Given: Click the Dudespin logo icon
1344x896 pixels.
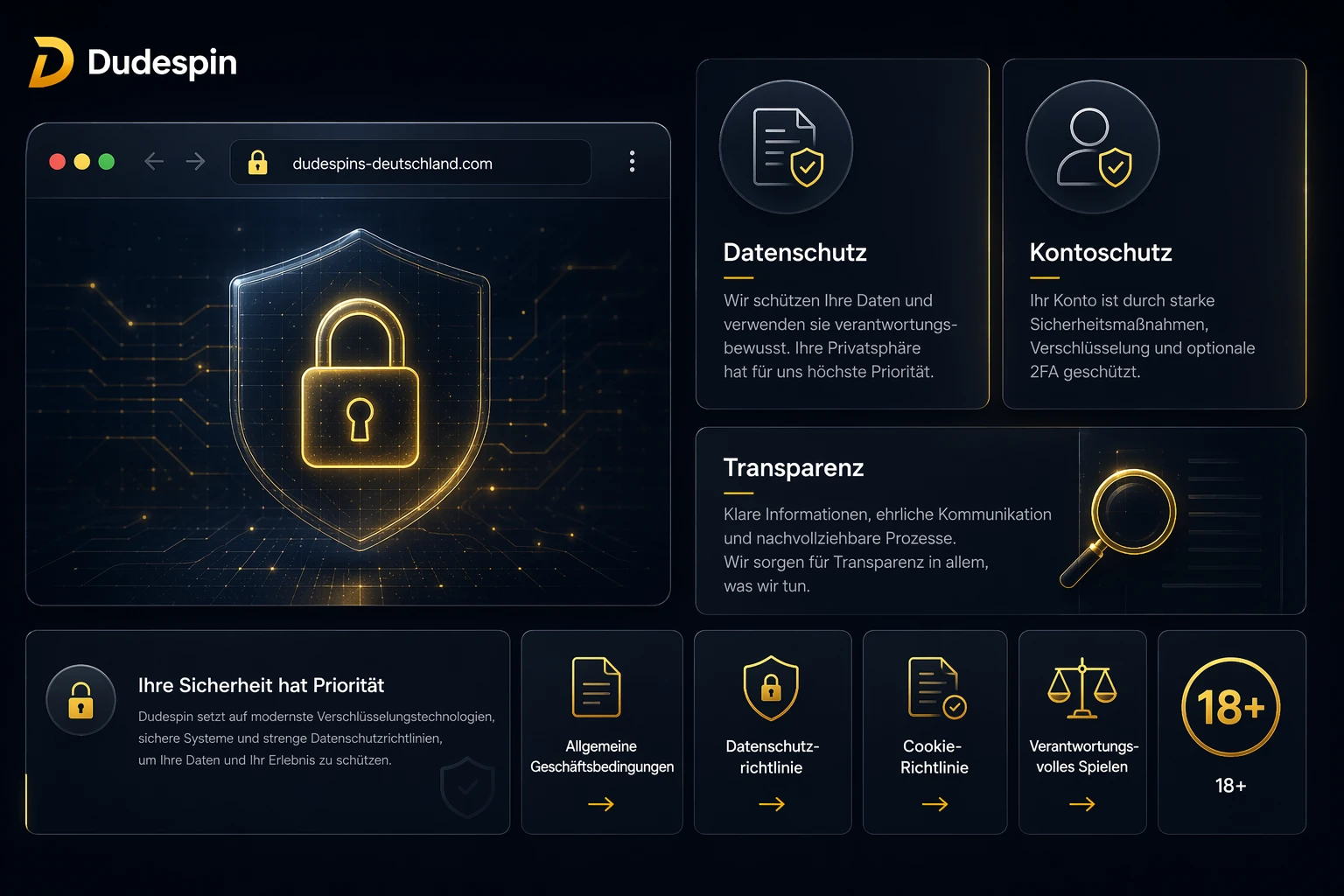Looking at the screenshot, I should click(51, 62).
